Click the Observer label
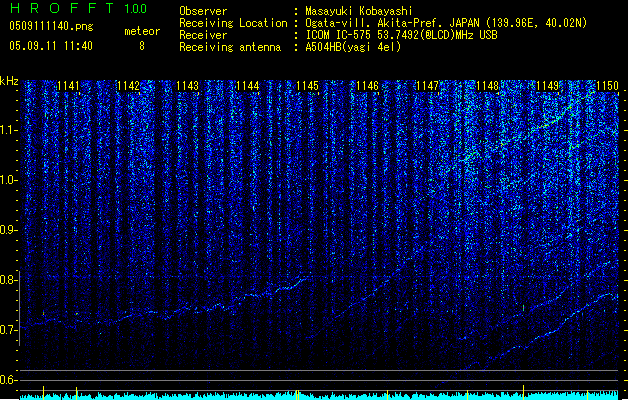The width and height of the screenshot is (629, 400). pyautogui.click(x=203, y=11)
